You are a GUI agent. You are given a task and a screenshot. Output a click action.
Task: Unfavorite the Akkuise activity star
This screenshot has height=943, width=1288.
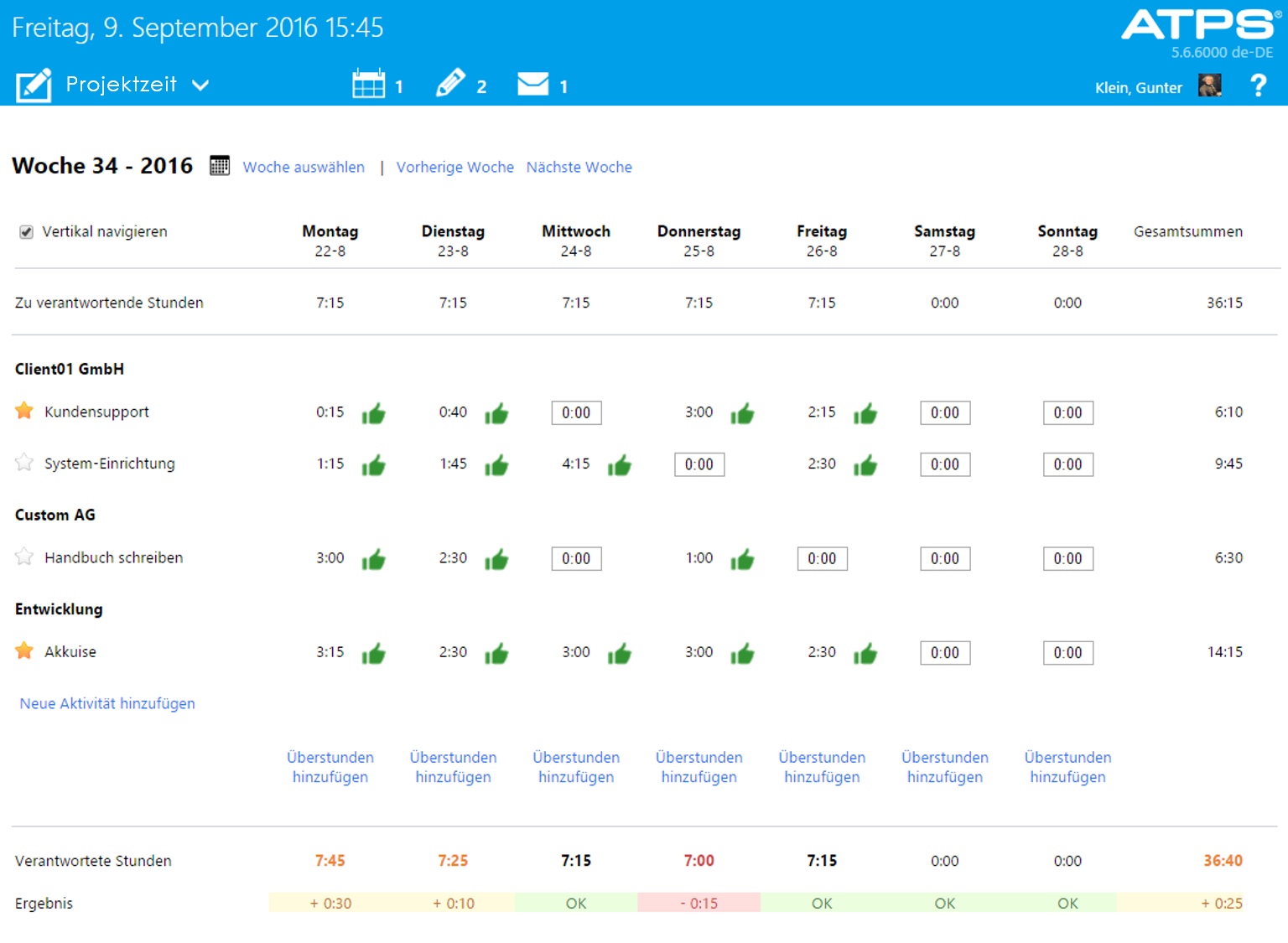point(23,650)
